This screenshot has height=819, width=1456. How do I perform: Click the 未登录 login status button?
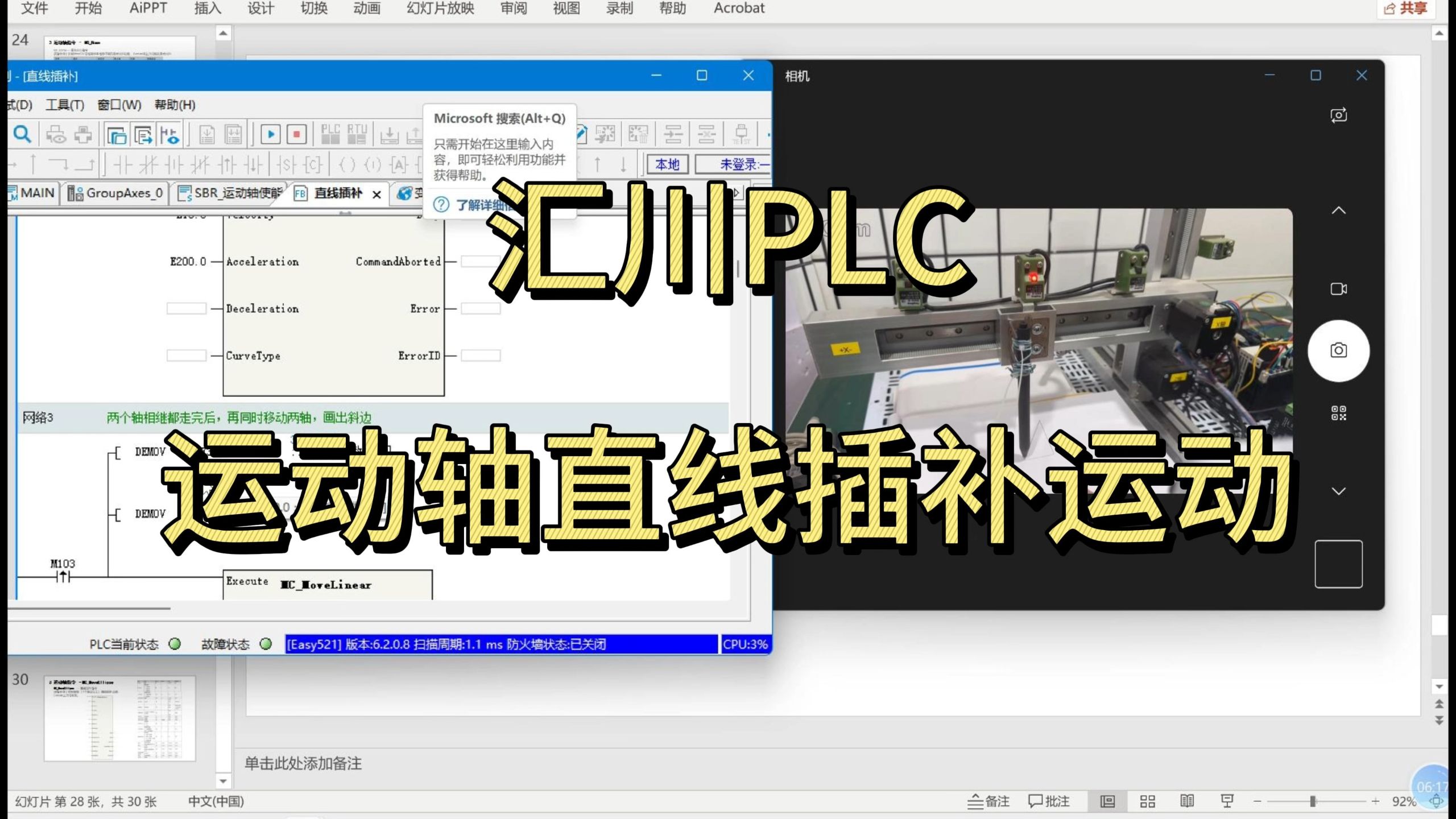pyautogui.click(x=734, y=164)
